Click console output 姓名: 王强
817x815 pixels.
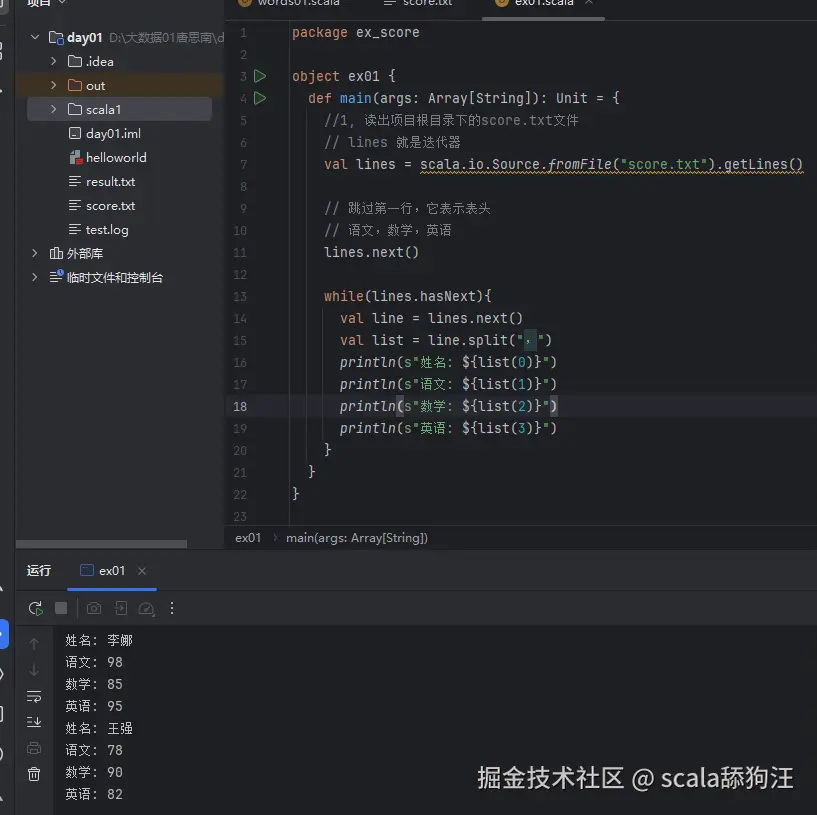(99, 728)
